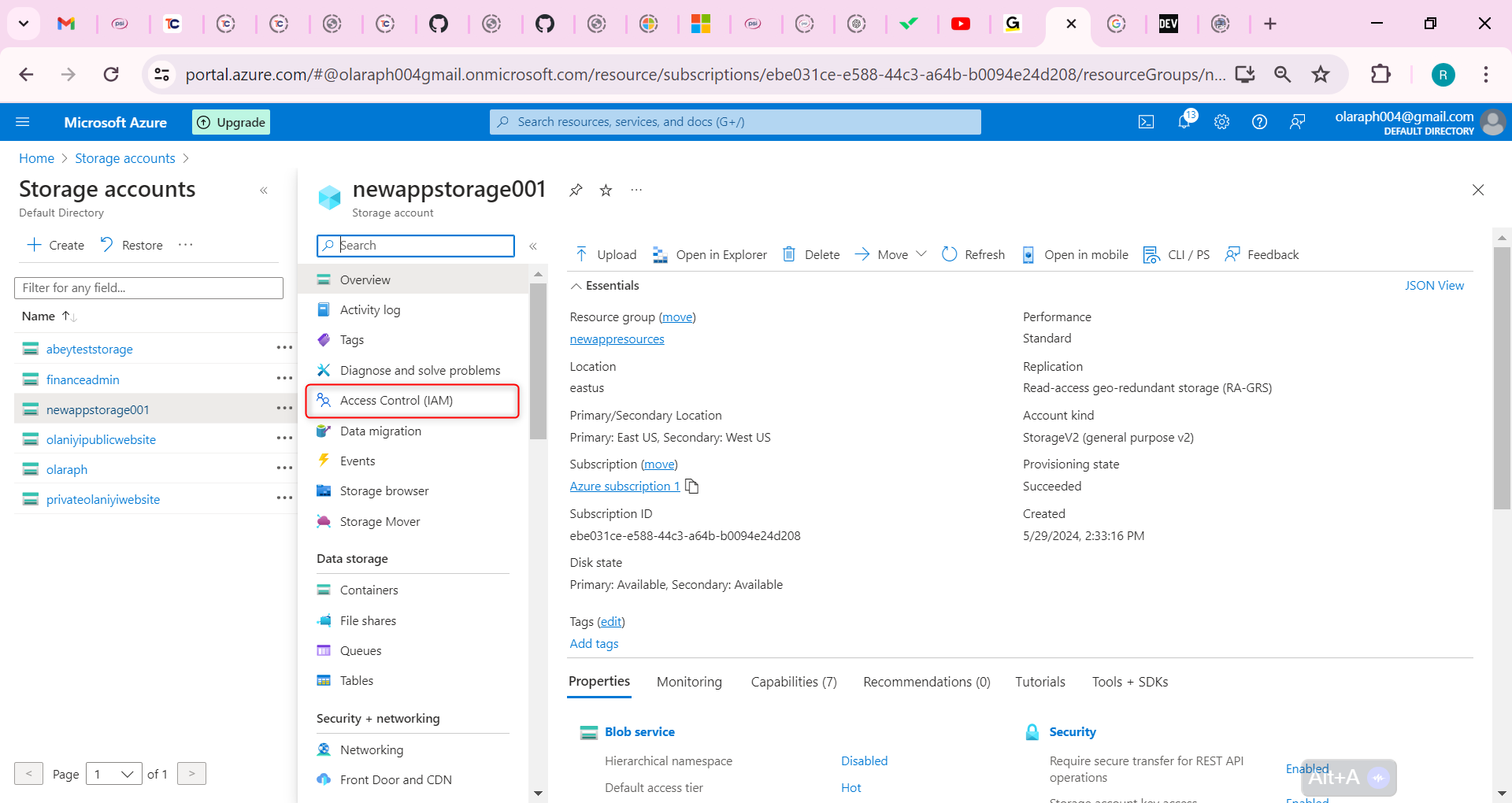This screenshot has height=803, width=1512.
Task: Copy the Azure subscription 1 name
Action: (692, 487)
